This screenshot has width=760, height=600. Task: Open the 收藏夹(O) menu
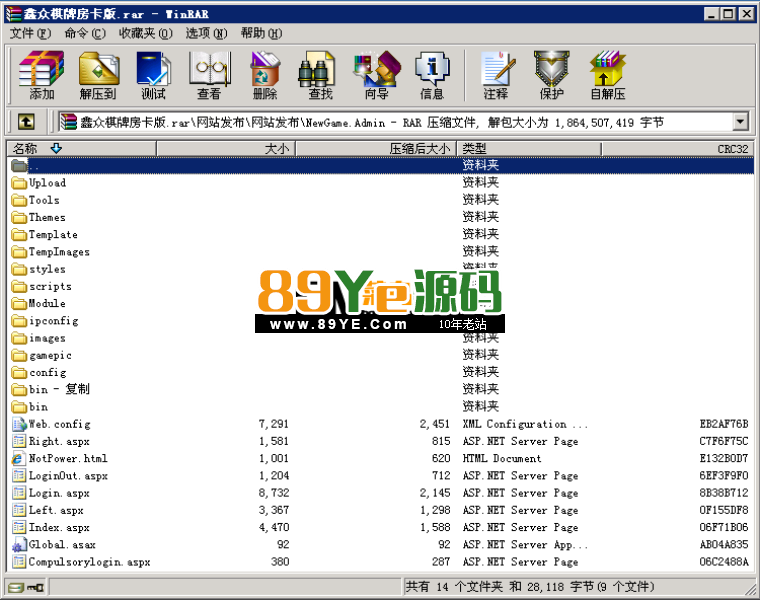(145, 33)
